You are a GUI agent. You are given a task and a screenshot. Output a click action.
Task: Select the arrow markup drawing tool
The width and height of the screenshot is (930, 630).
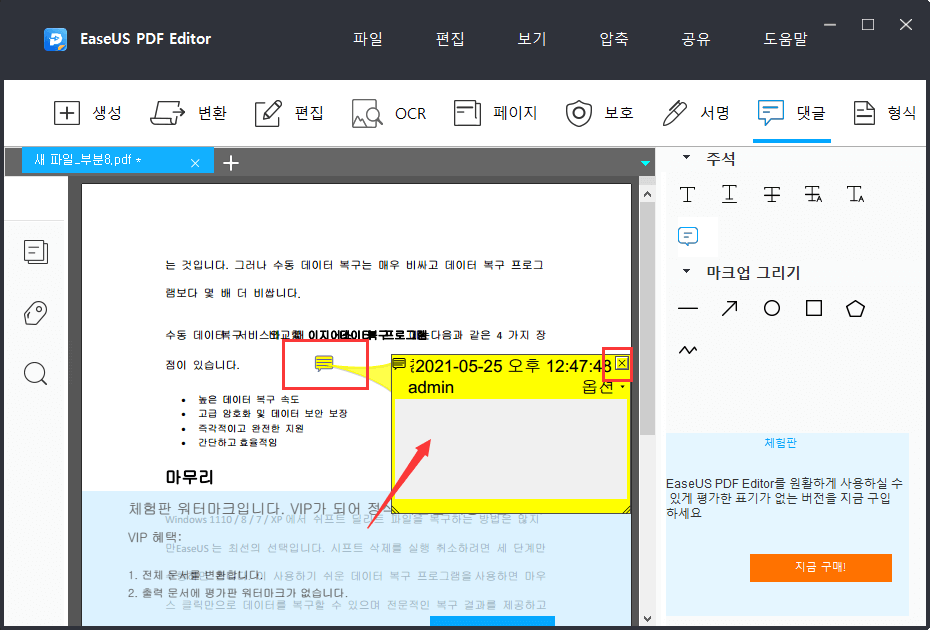pyautogui.click(x=729, y=308)
